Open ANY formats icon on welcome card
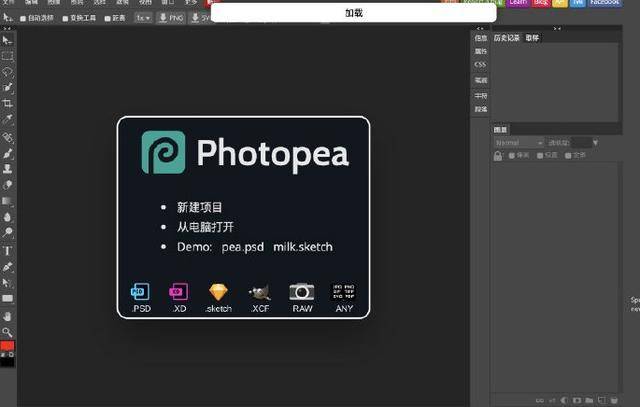 pos(344,298)
